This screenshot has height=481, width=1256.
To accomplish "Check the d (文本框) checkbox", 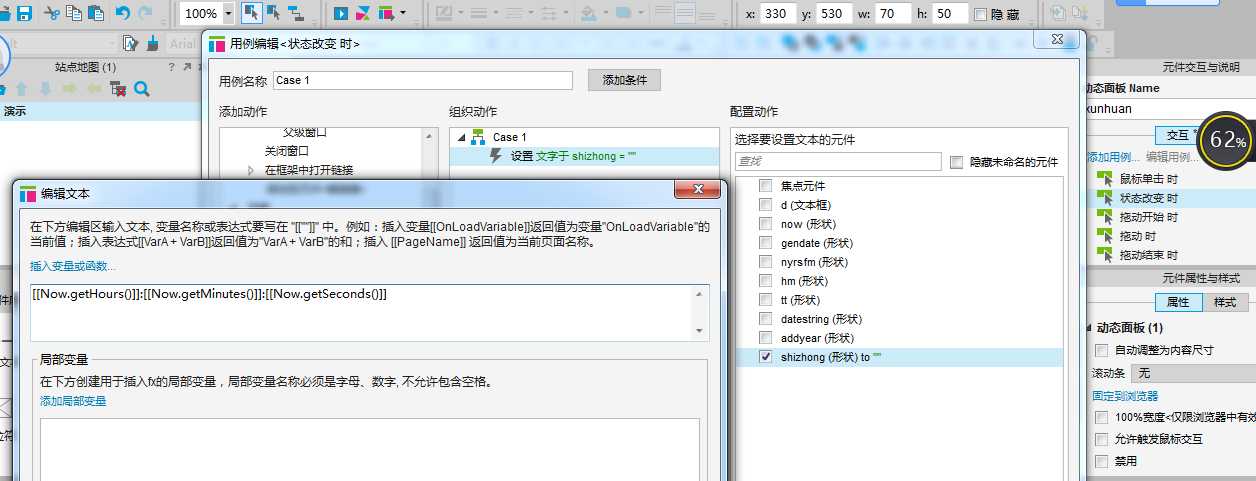I will [x=765, y=205].
